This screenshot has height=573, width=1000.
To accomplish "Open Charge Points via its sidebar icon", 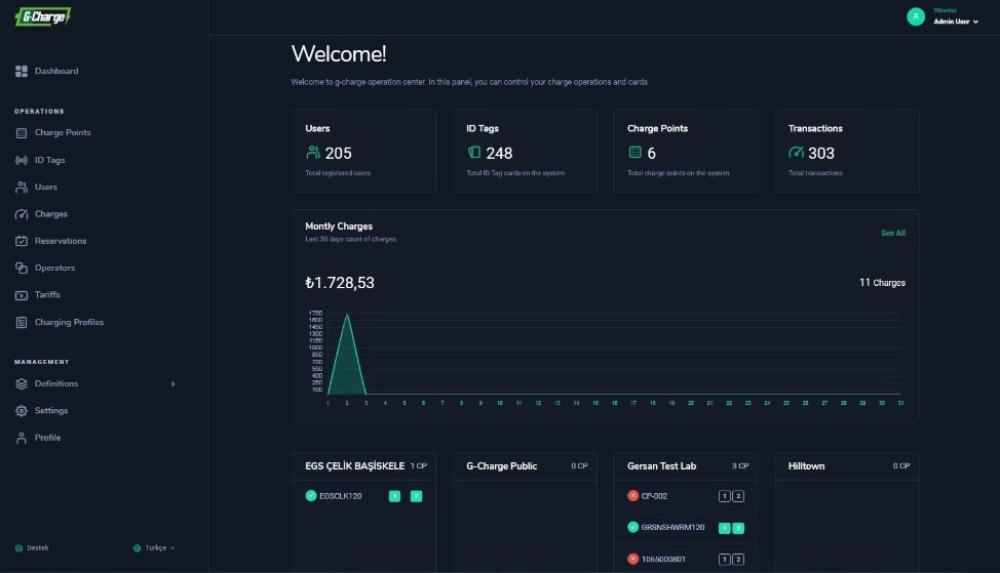I will click(22, 133).
